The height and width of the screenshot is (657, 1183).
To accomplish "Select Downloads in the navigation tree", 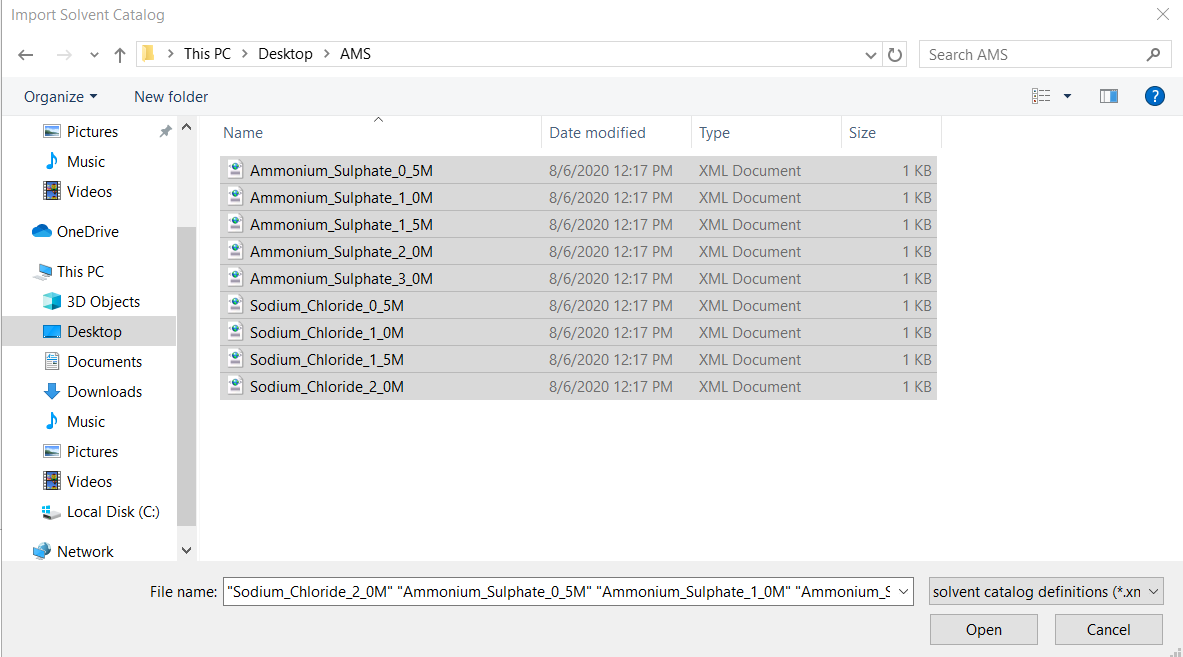I will tap(104, 391).
